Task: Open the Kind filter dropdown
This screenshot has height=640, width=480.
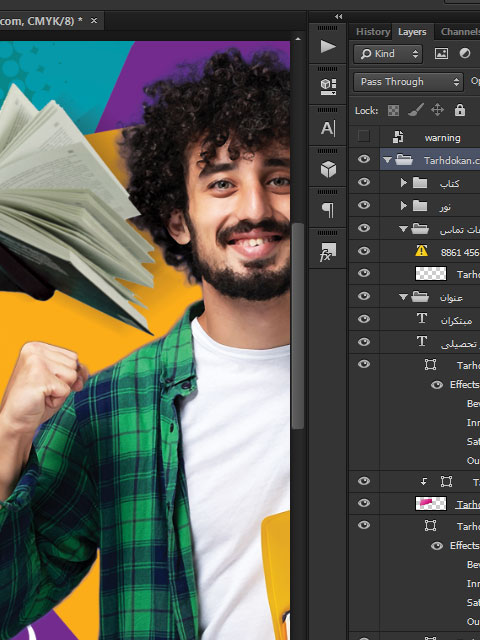Action: [x=388, y=53]
